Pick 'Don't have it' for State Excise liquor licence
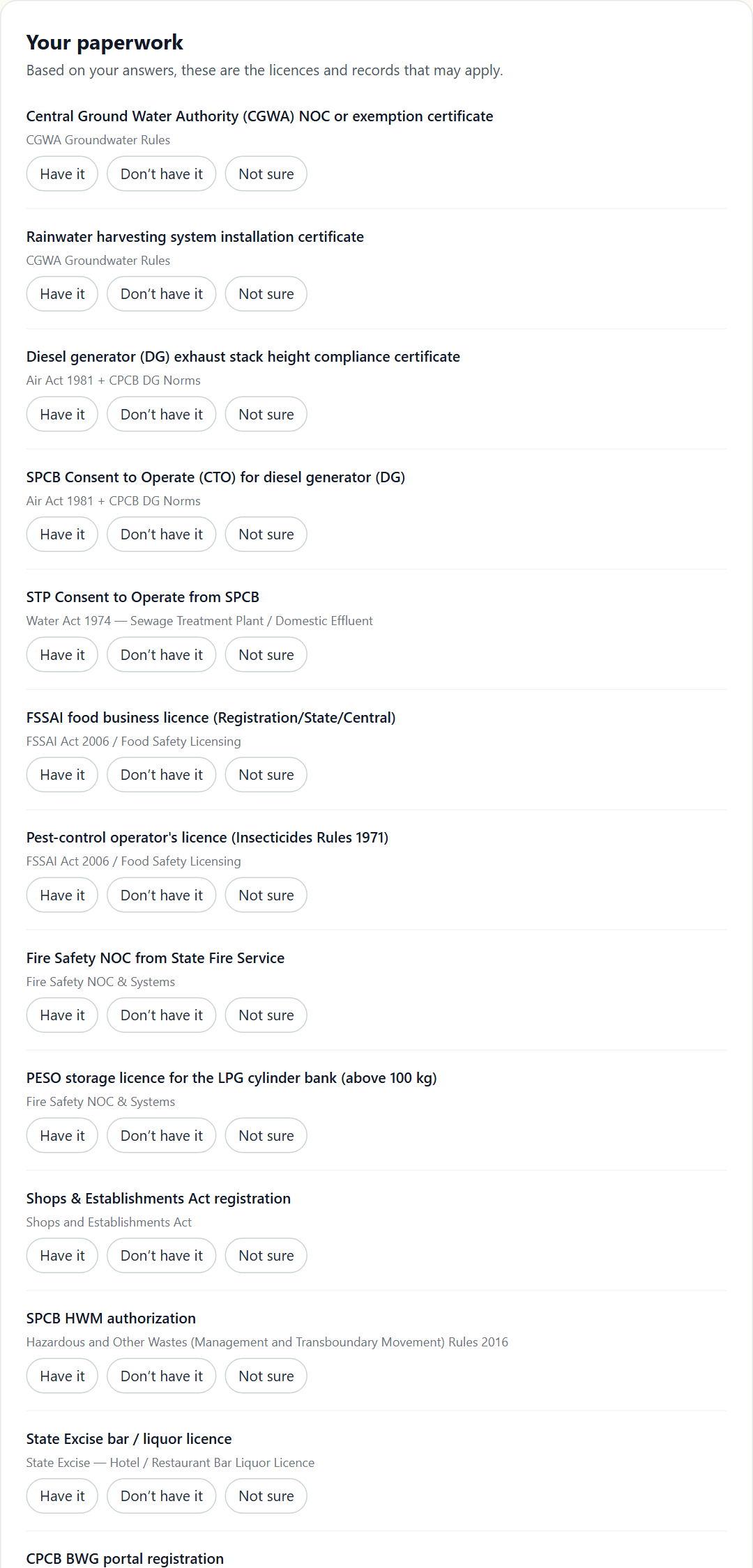 (162, 1496)
